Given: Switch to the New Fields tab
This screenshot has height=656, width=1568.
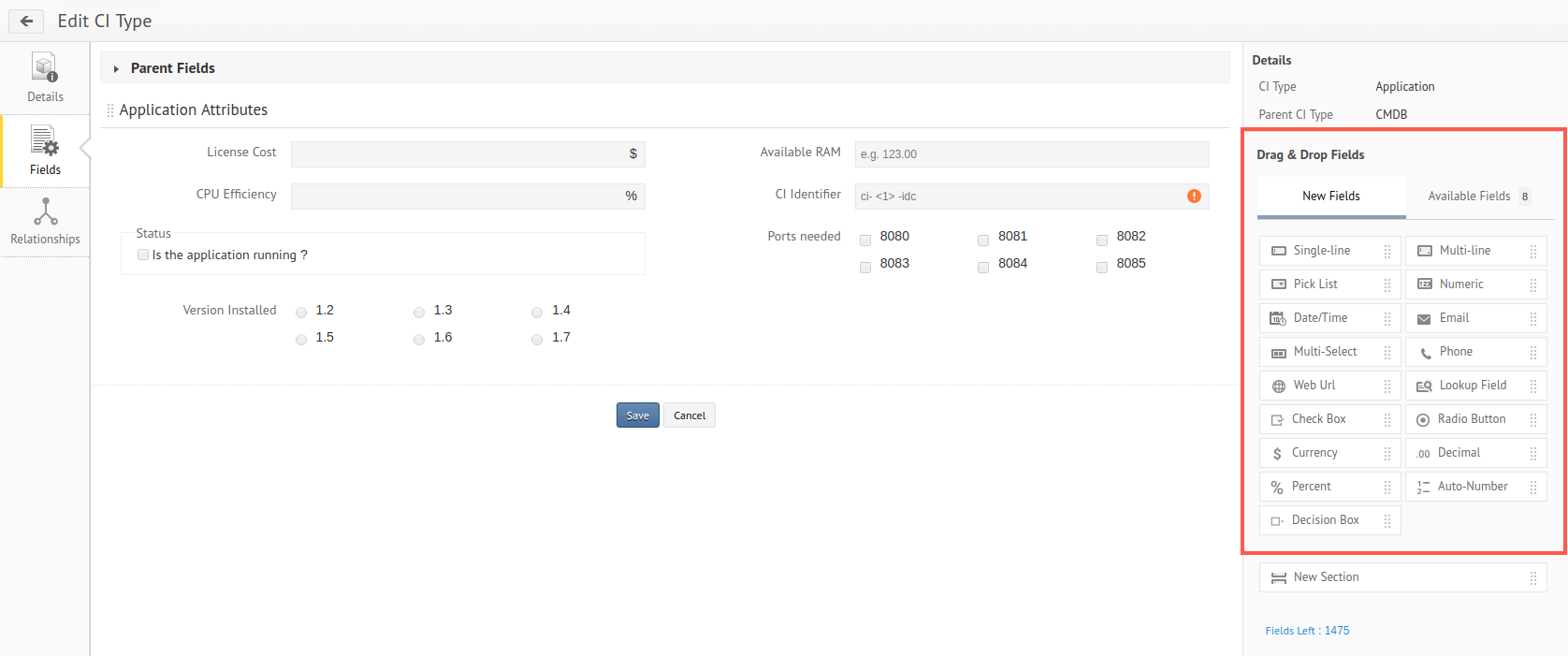Looking at the screenshot, I should pos(1331,197).
